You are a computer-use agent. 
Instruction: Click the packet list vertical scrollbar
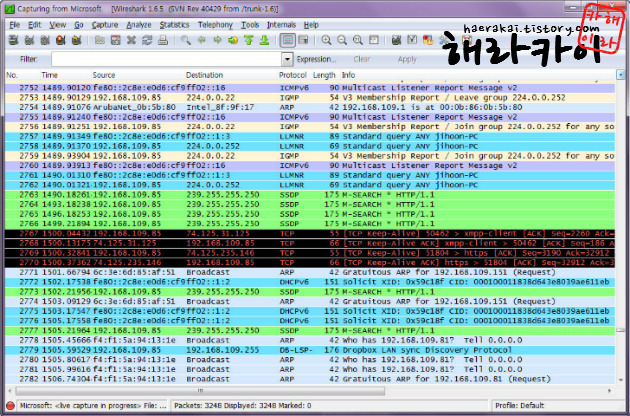[x=621, y=227]
